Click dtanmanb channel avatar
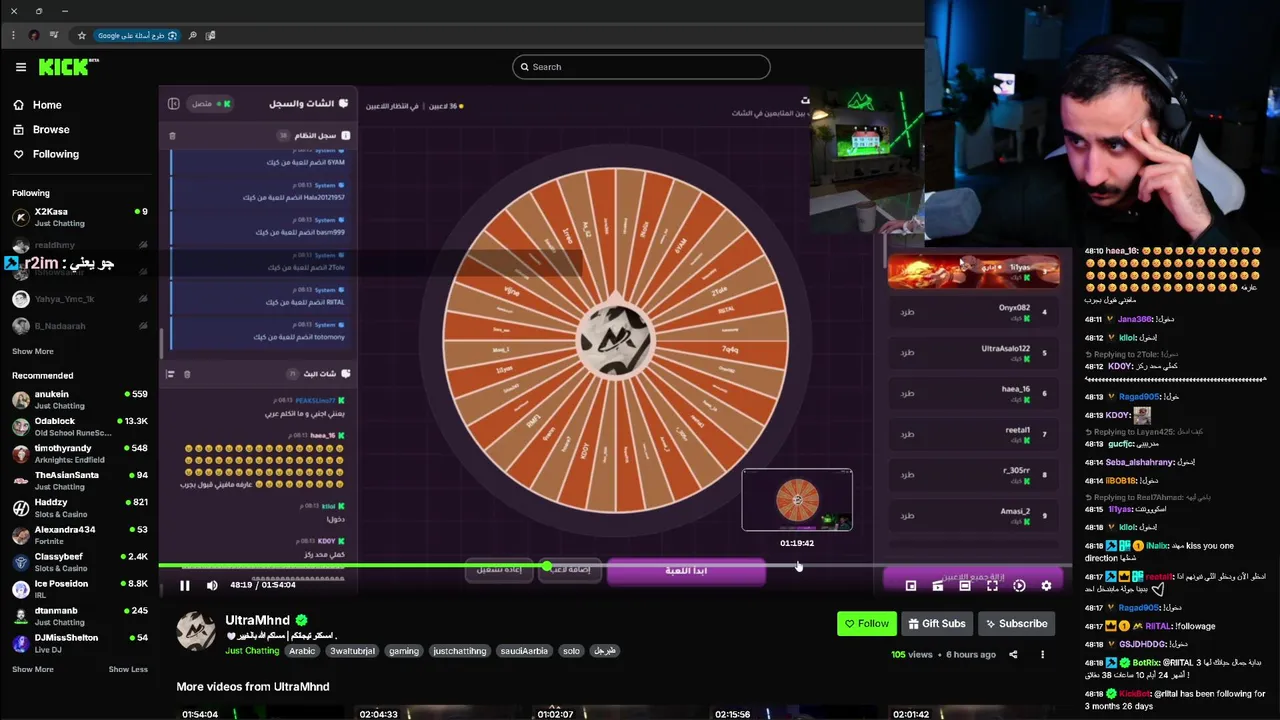Image resolution: width=1280 pixels, height=720 pixels. click(x=21, y=616)
